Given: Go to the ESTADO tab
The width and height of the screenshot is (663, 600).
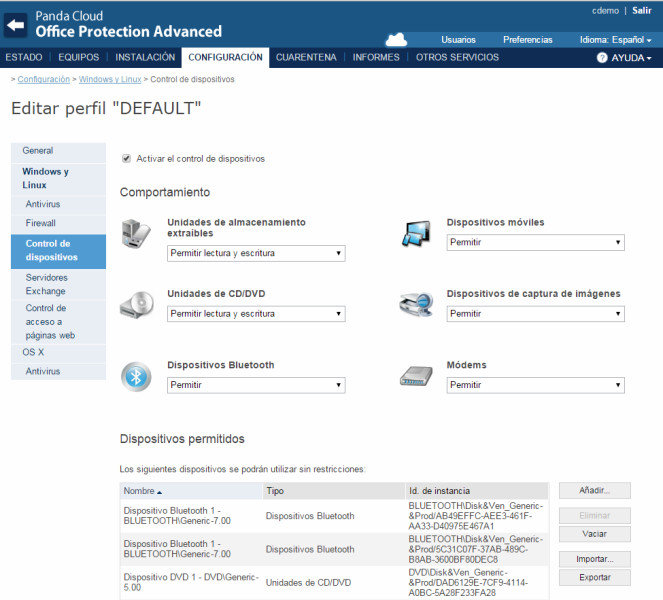Looking at the screenshot, I should tap(24, 57).
